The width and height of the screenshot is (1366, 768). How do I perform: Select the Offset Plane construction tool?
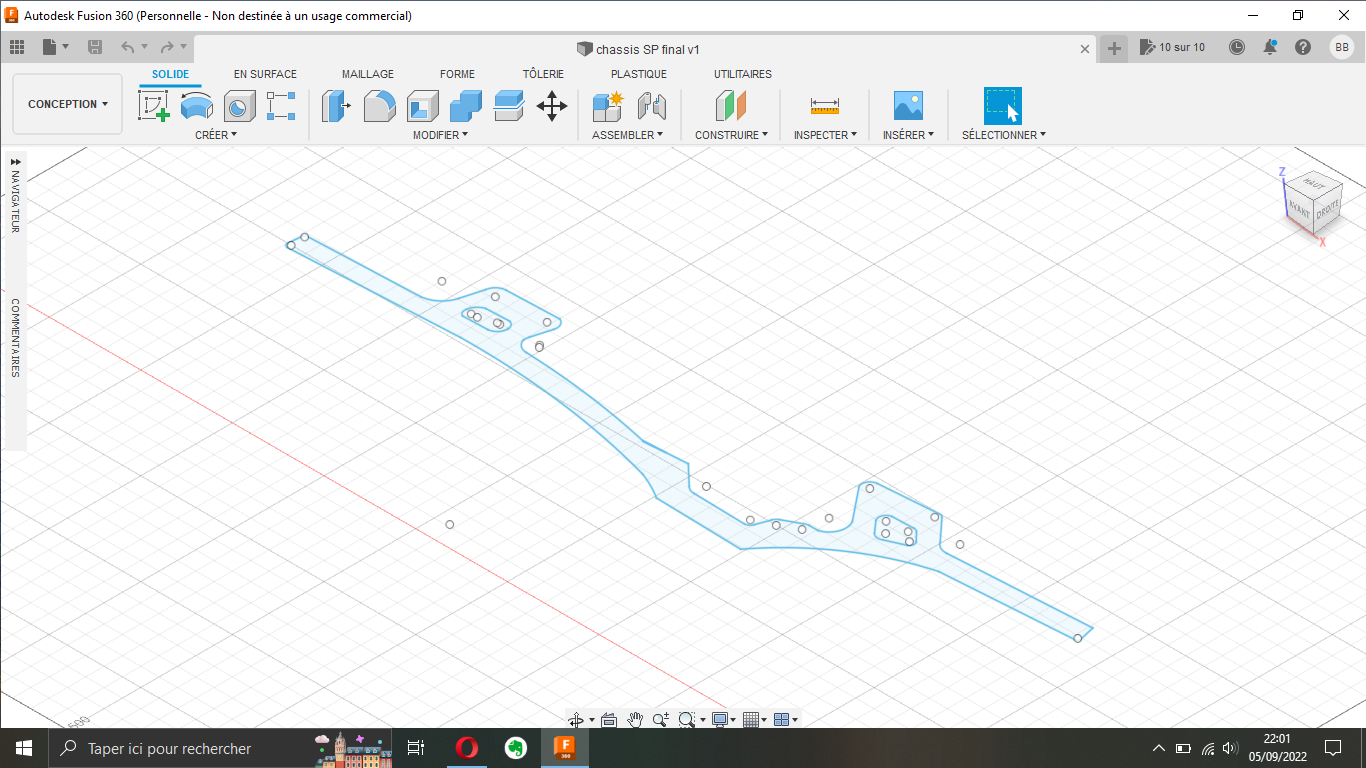[x=731, y=106]
